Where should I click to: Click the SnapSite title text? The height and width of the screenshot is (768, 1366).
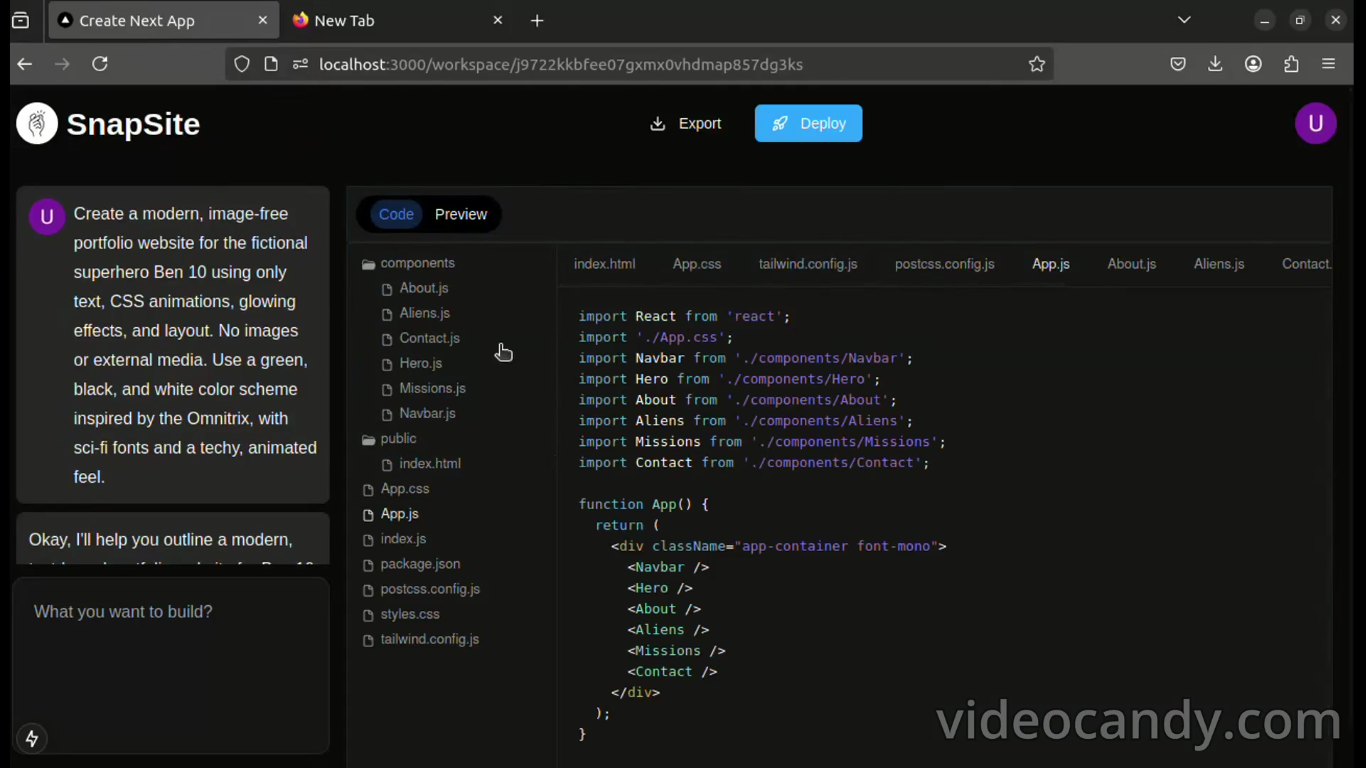133,124
